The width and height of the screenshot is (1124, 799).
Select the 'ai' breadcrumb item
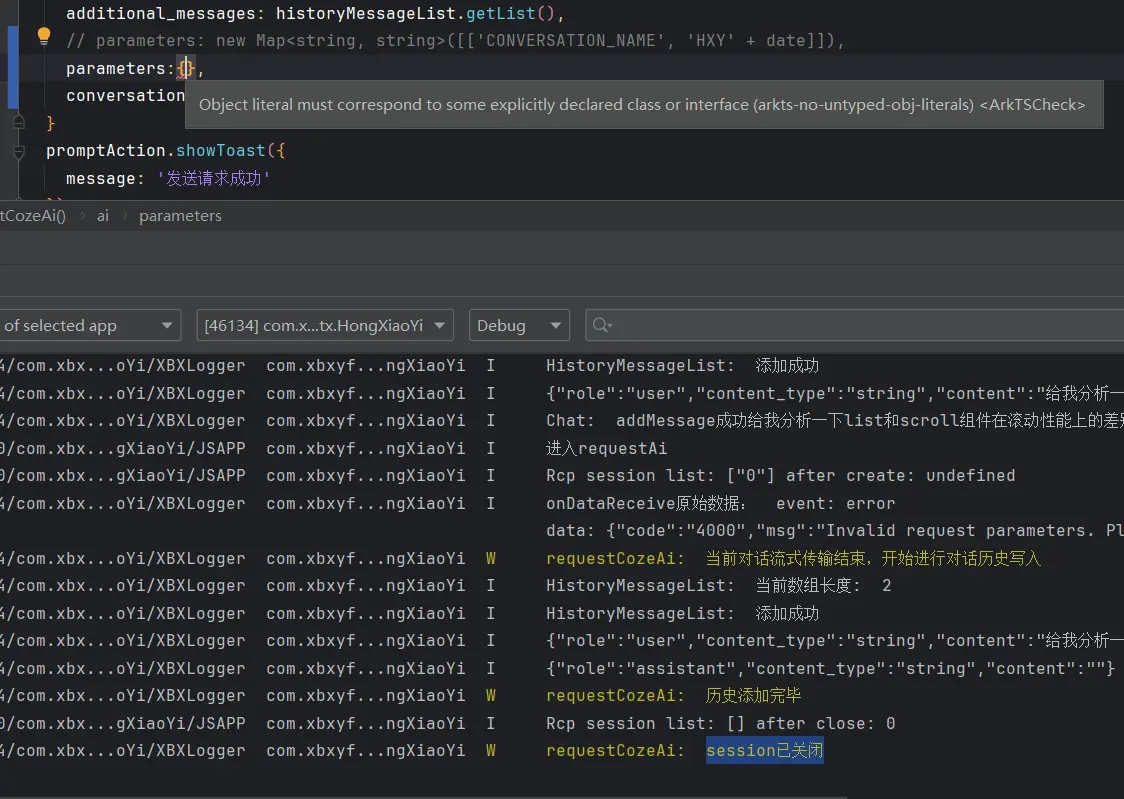(x=103, y=216)
